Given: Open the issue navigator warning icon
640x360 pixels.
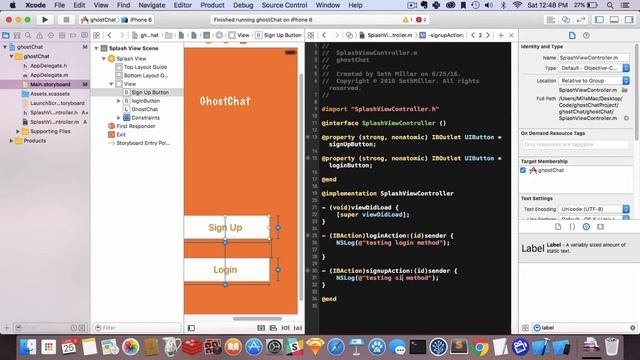Looking at the screenshot, I should click(x=40, y=36).
